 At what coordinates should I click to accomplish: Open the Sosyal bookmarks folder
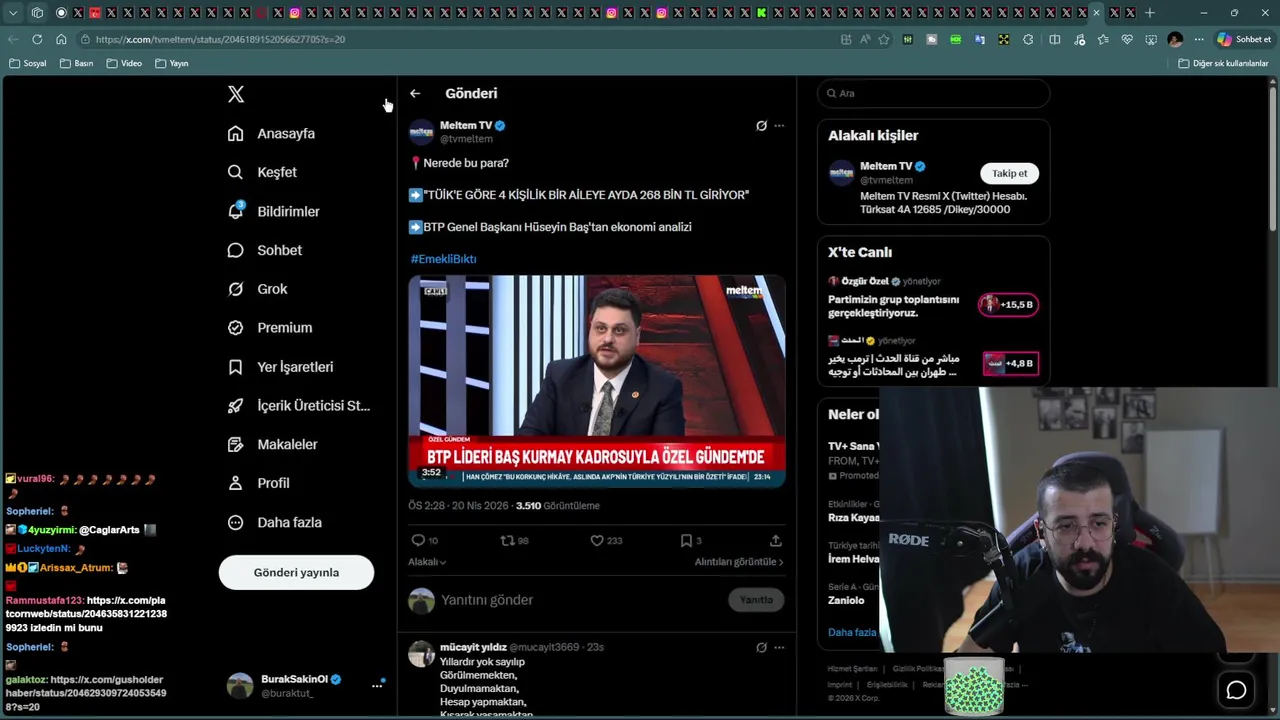(28, 63)
